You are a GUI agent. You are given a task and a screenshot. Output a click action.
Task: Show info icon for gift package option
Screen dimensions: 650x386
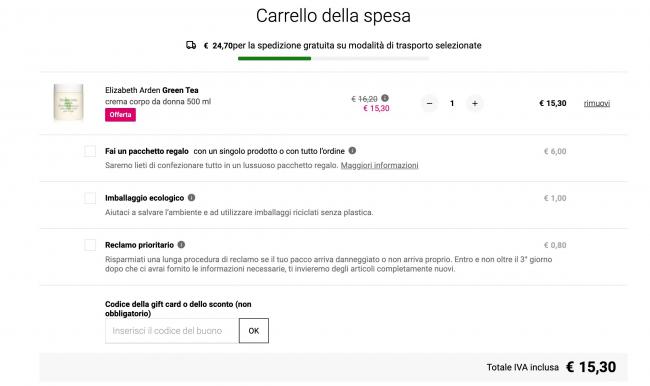tap(352, 151)
